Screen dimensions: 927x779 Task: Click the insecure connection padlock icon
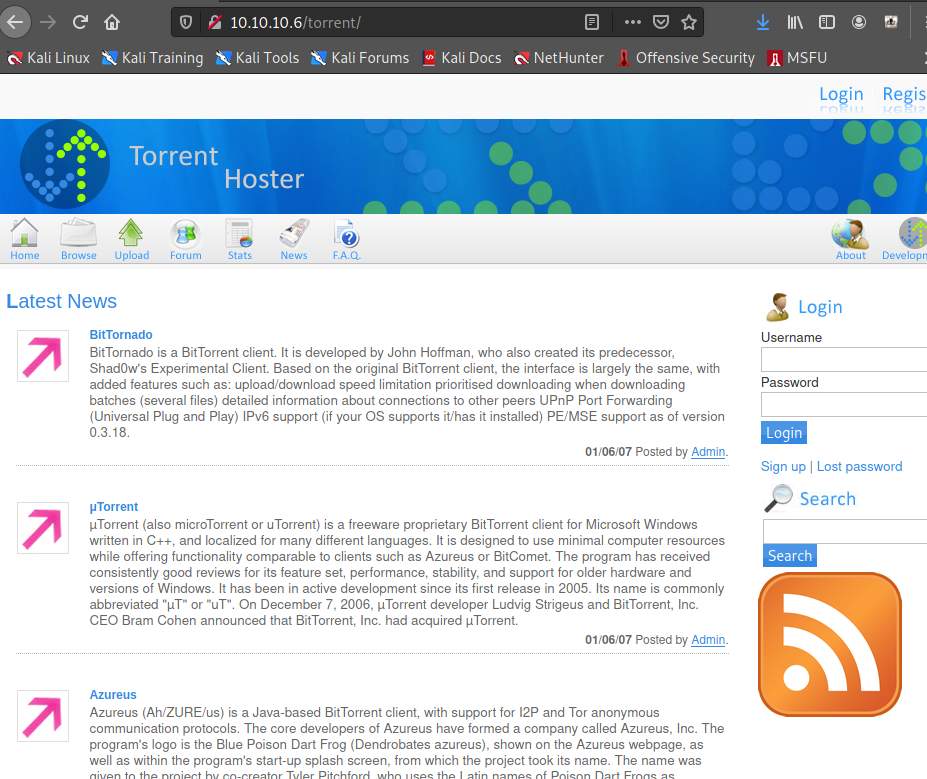point(215,22)
